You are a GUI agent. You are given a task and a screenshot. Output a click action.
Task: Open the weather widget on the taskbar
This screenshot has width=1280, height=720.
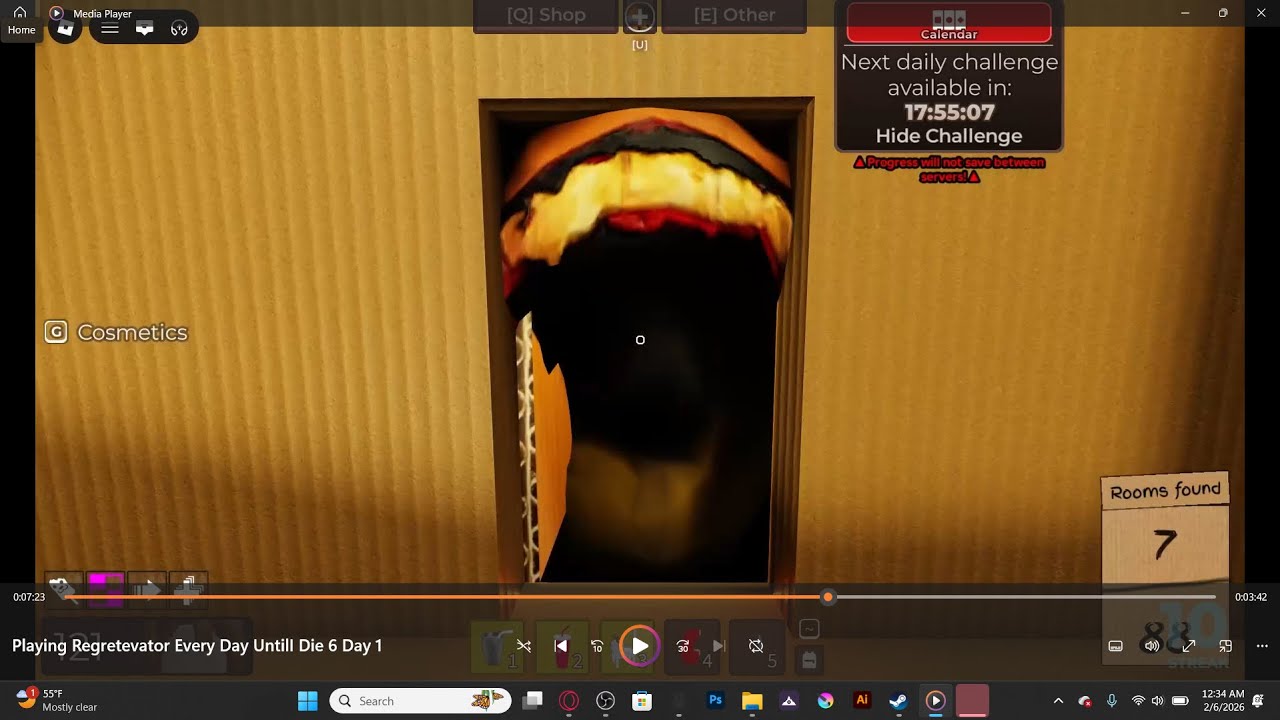57,700
